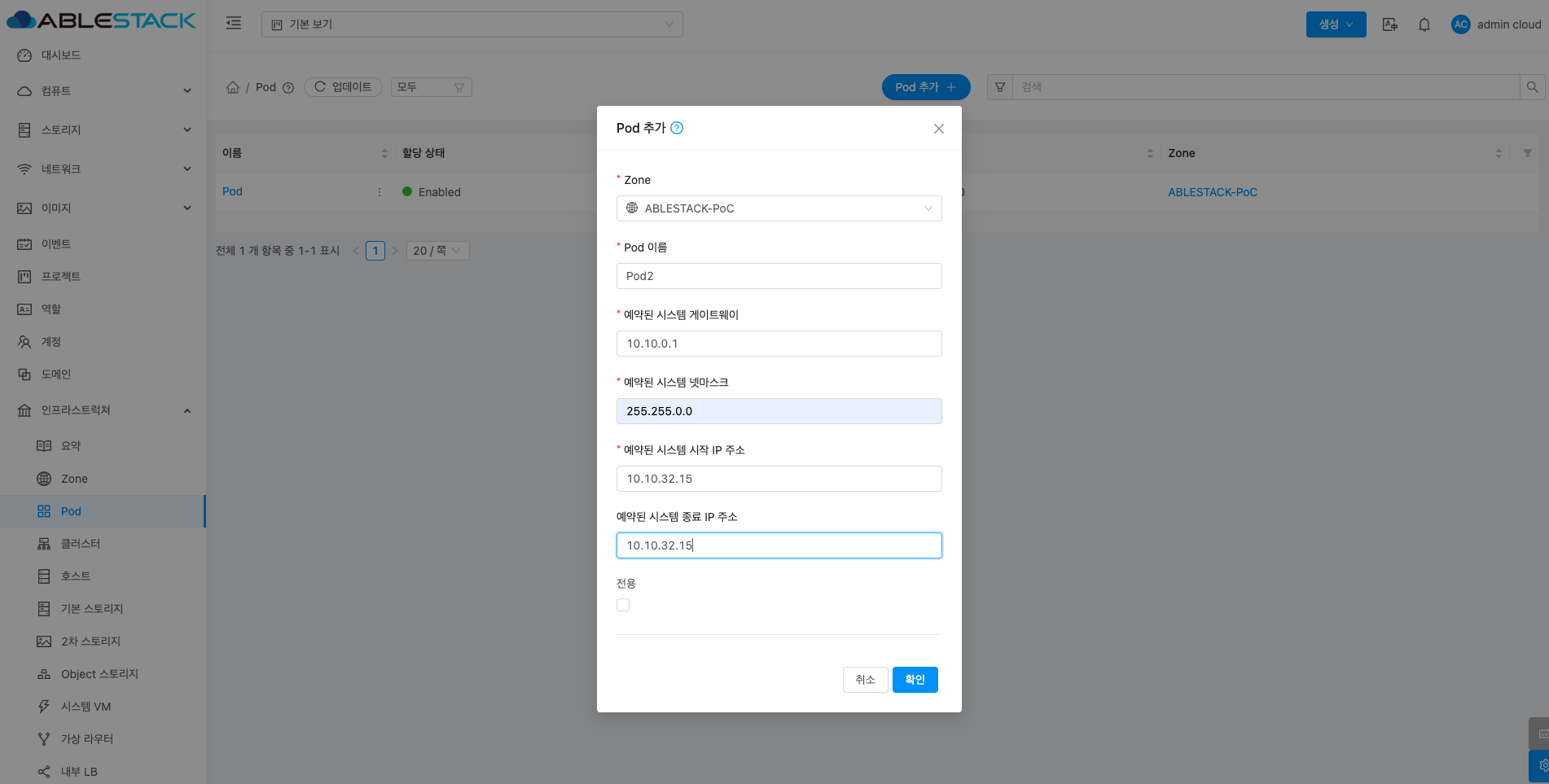Open Pod 추가 dialog help icon
The image size is (1549, 784).
pyautogui.click(x=677, y=128)
